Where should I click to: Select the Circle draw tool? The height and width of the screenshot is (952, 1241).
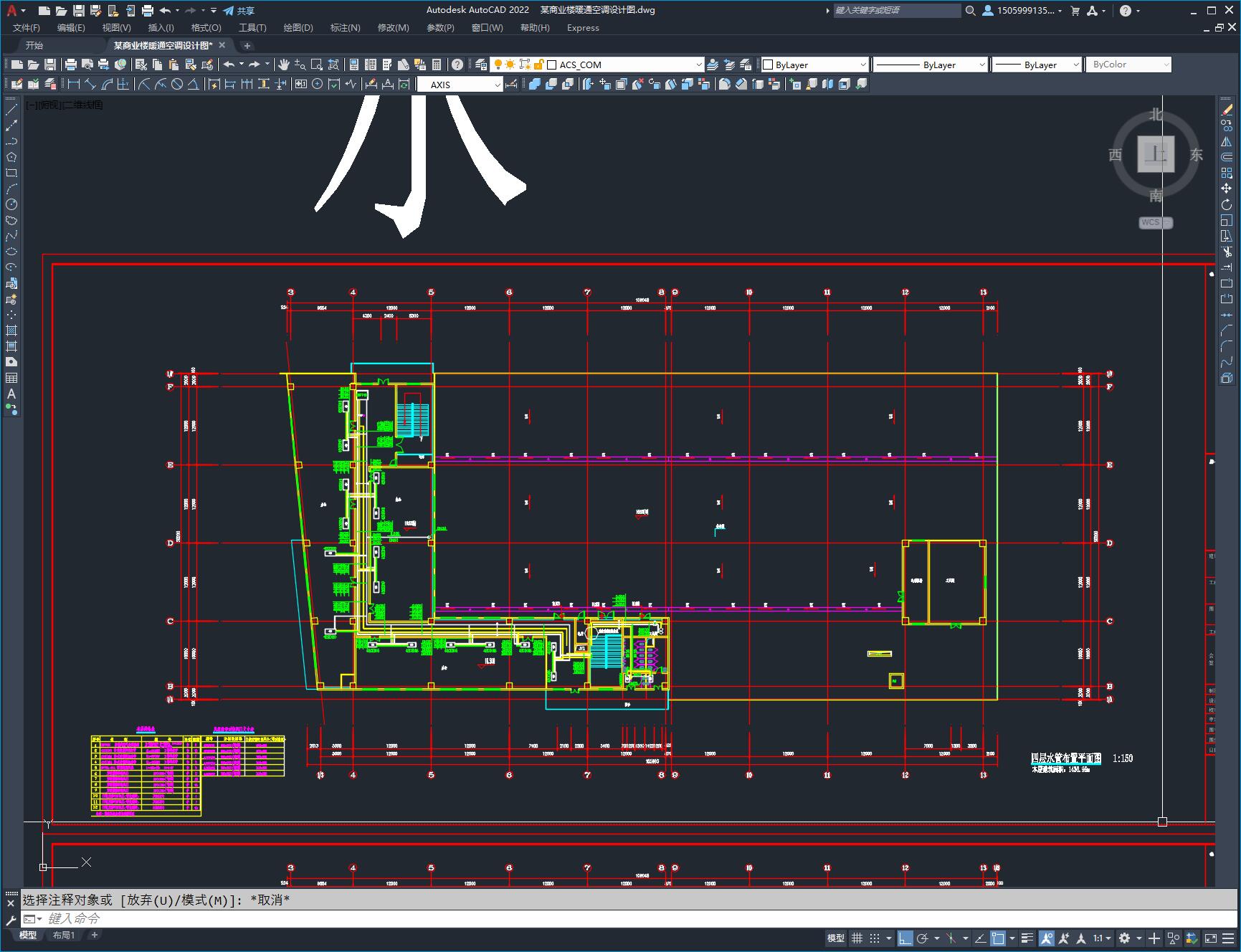pos(11,204)
